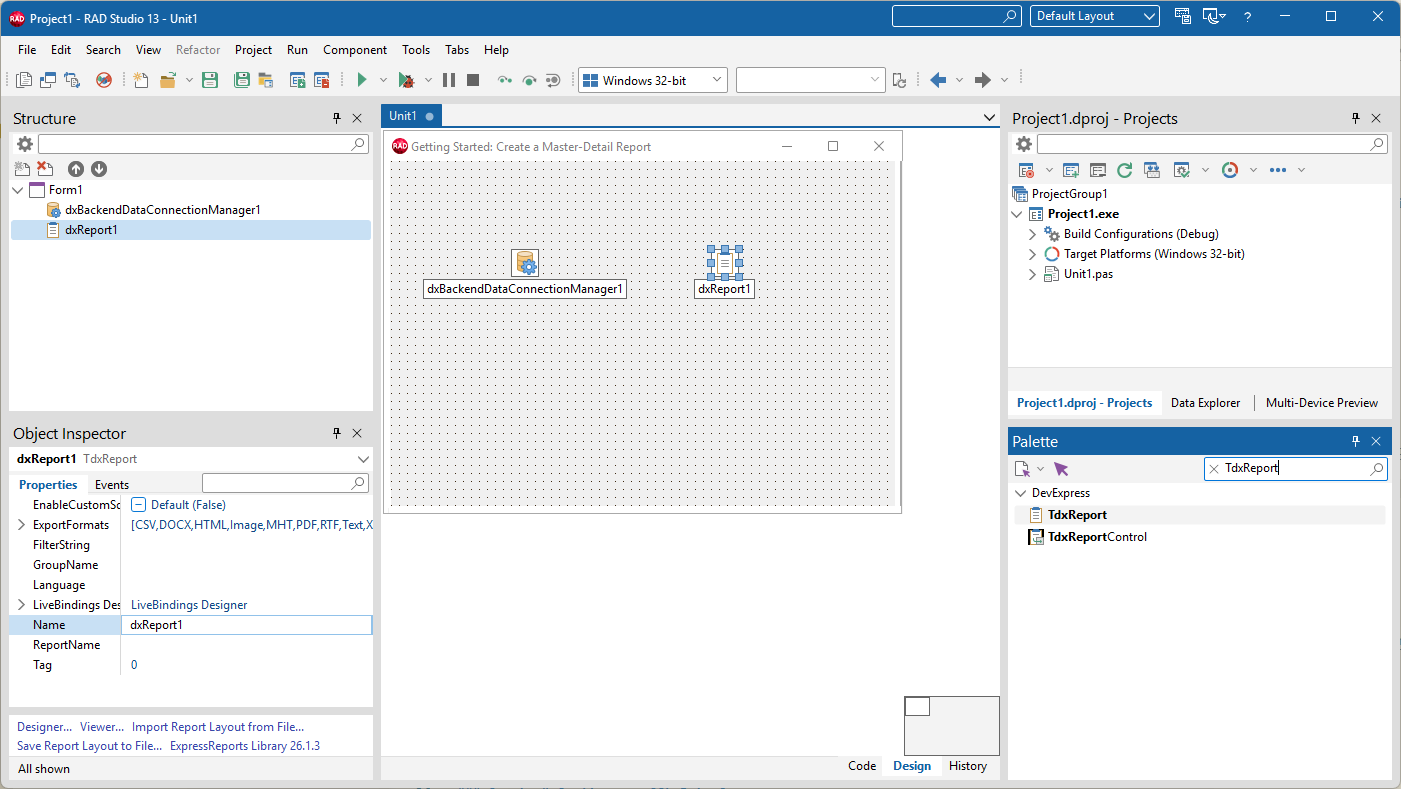The height and width of the screenshot is (789, 1401).
Task: Pin the Structure panel
Action: tap(337, 118)
